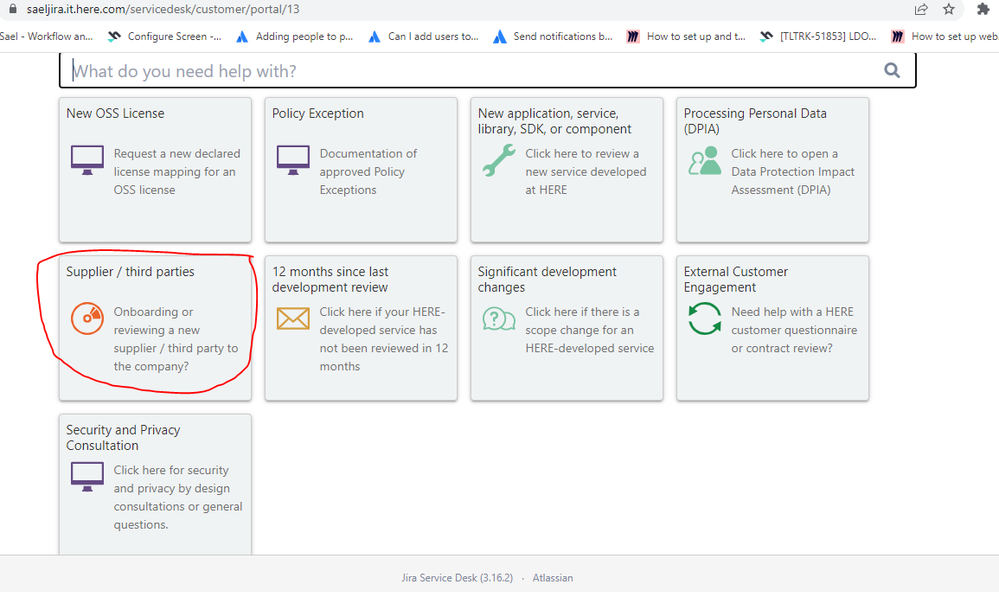The width and height of the screenshot is (999, 592).
Task: Open '12 months since last development review' title
Action: (x=330, y=279)
